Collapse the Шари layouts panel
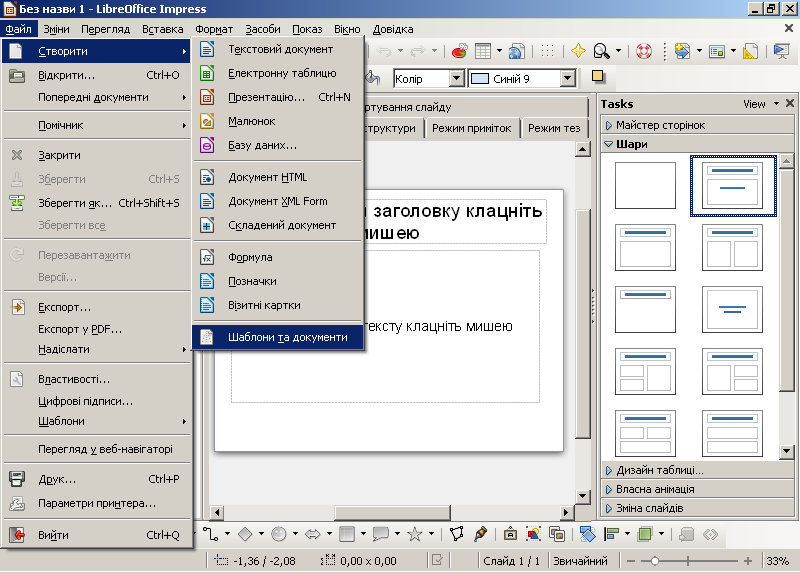Screen dimensions: 800x574 tap(698, 144)
